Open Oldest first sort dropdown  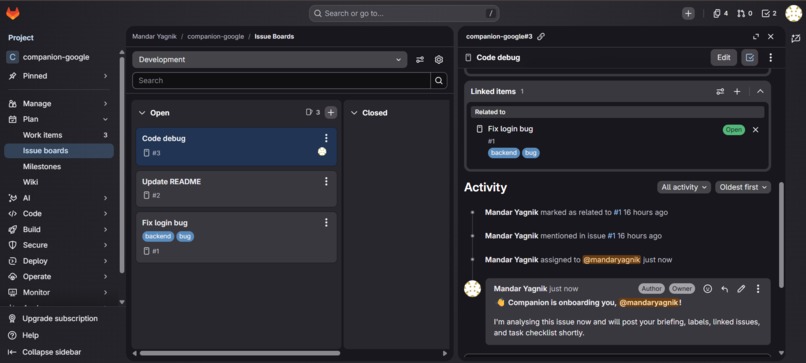point(743,187)
